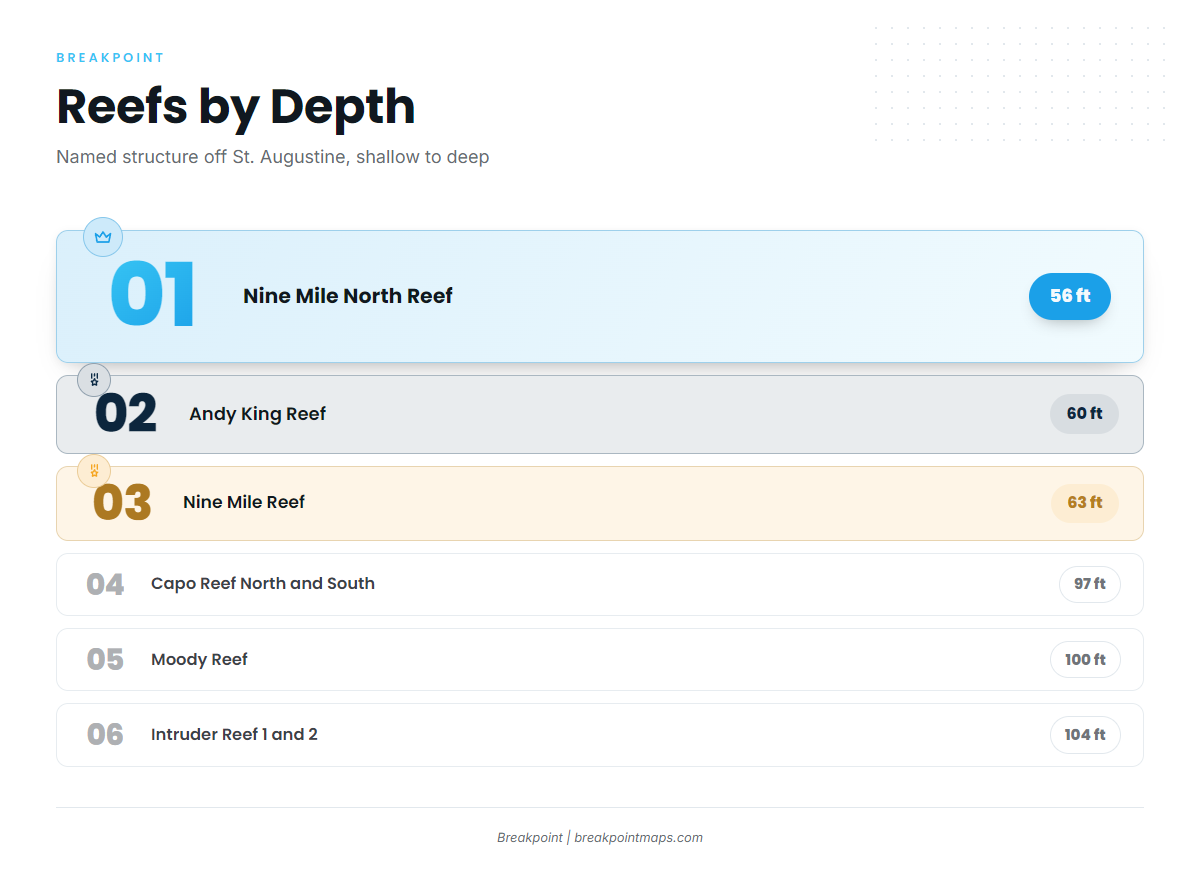This screenshot has height=871, width=1200.
Task: Click the medal badge on Andy King Reef card
Action: (94, 380)
